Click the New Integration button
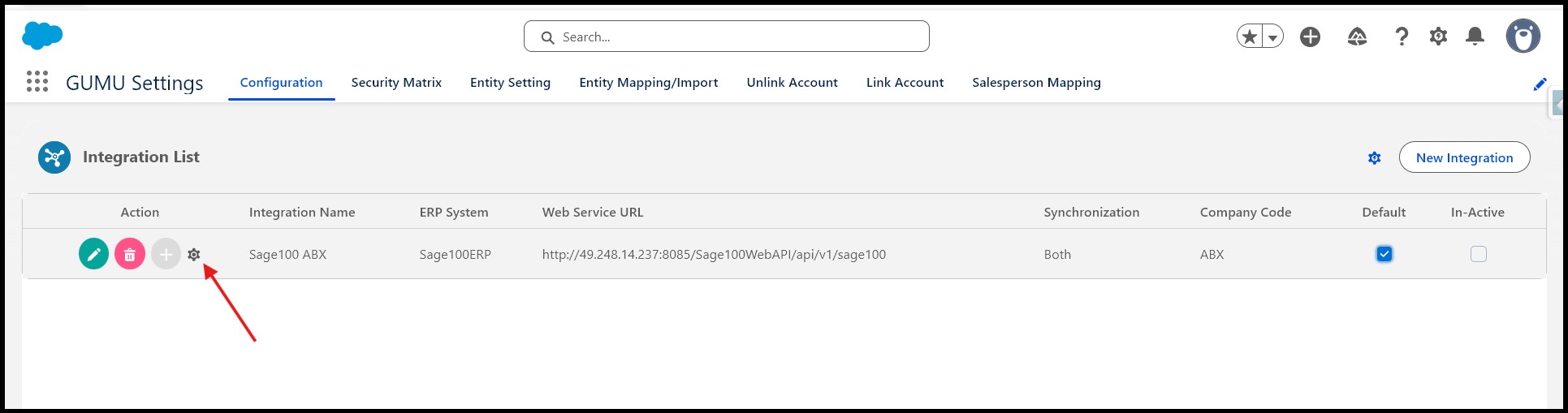This screenshot has width=1568, height=413. (x=1464, y=157)
